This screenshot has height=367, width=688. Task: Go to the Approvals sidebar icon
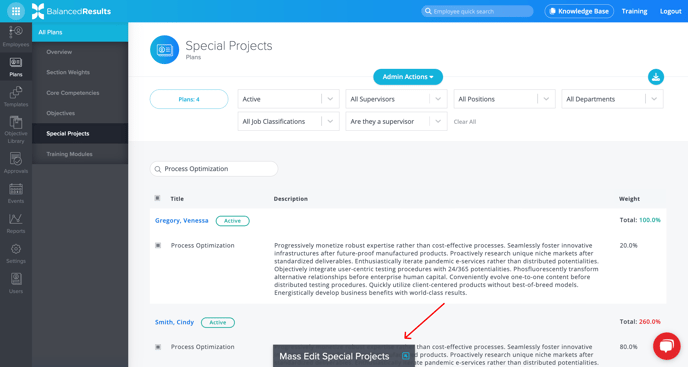point(16,163)
